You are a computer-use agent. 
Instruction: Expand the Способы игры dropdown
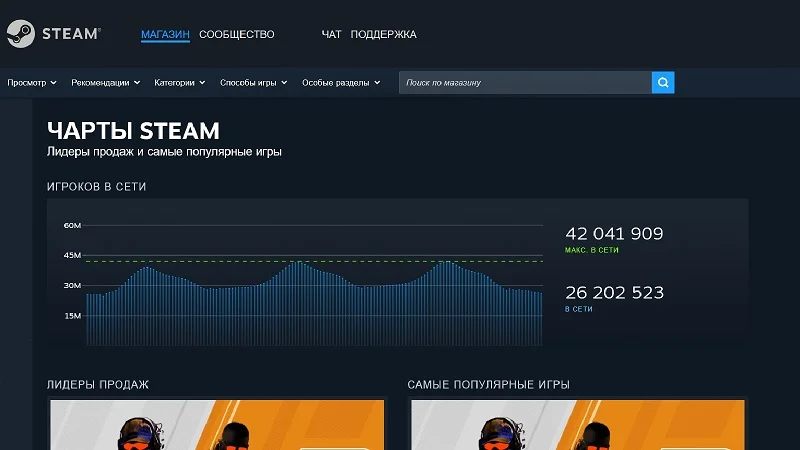(x=253, y=83)
